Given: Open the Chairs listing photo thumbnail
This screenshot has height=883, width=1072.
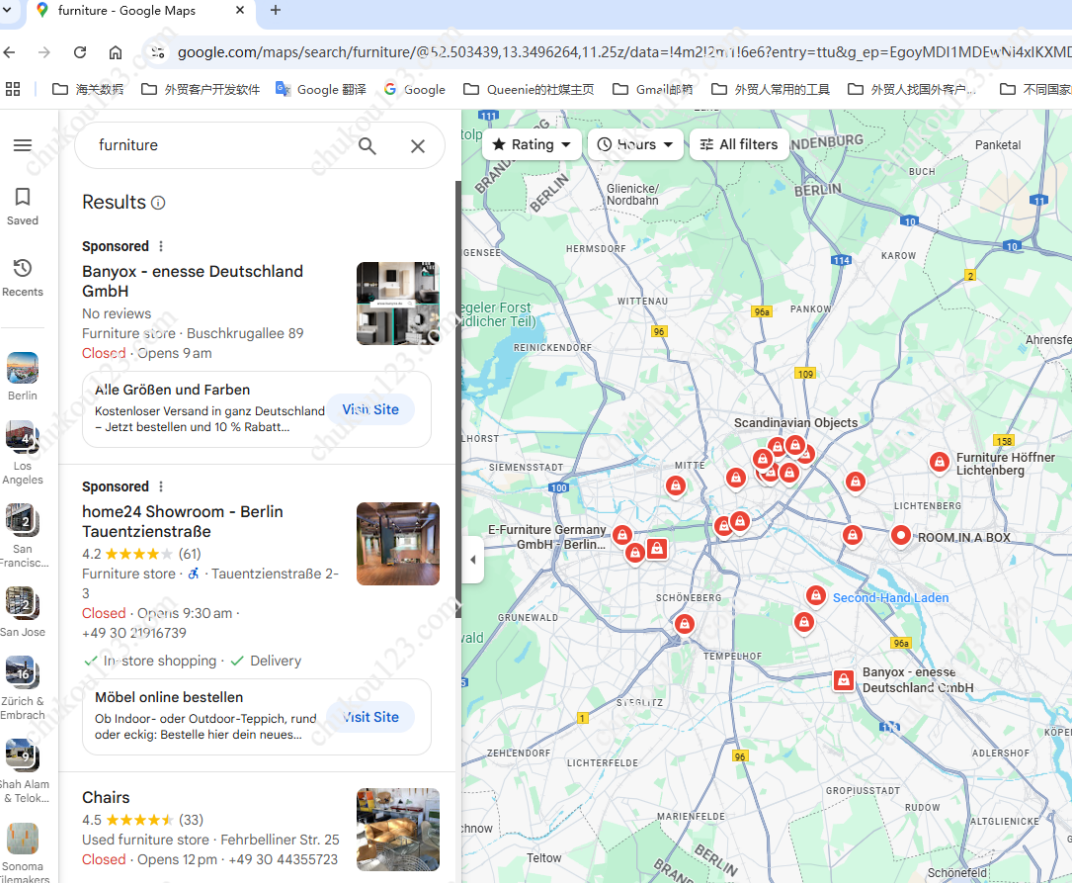Looking at the screenshot, I should [398, 830].
